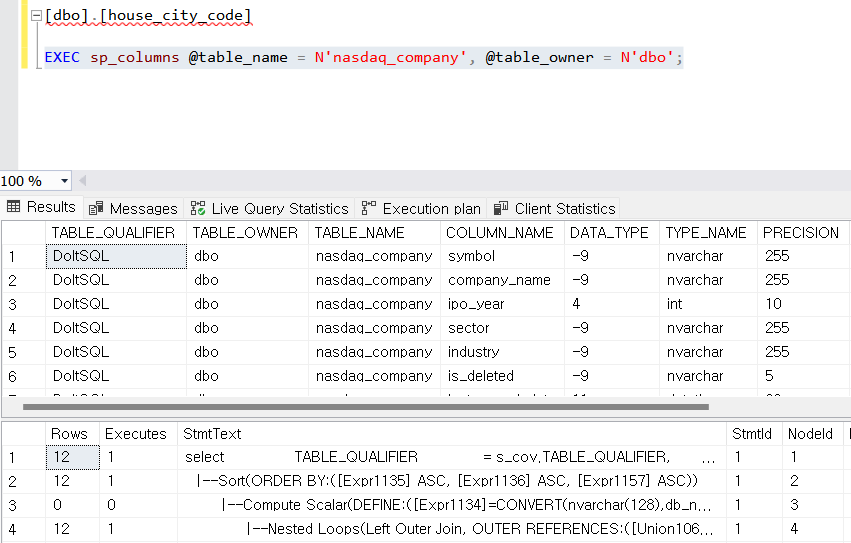Select the DATA_TYPE column header

612,233
